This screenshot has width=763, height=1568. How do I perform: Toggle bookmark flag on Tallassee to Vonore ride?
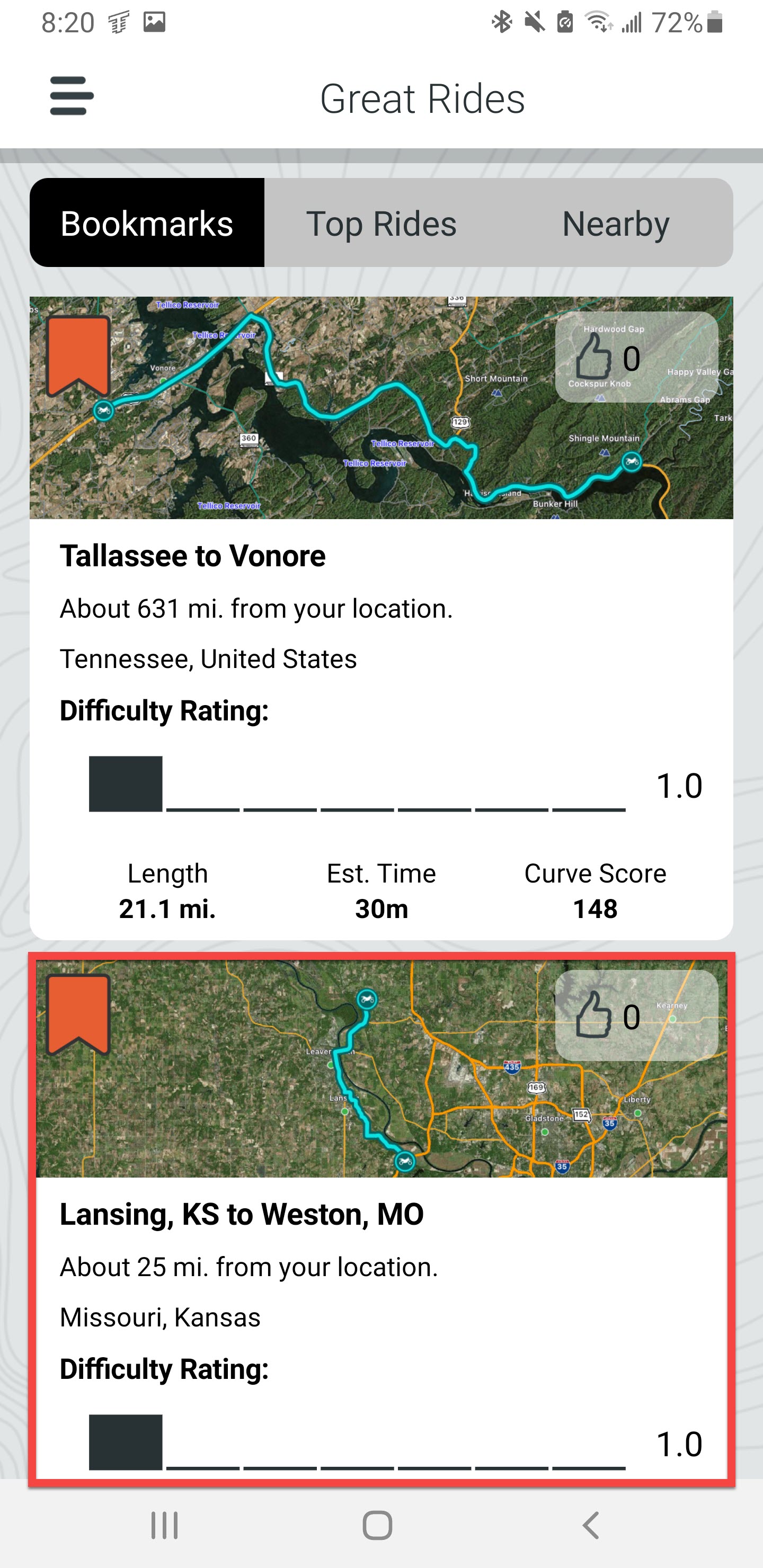pyautogui.click(x=78, y=356)
